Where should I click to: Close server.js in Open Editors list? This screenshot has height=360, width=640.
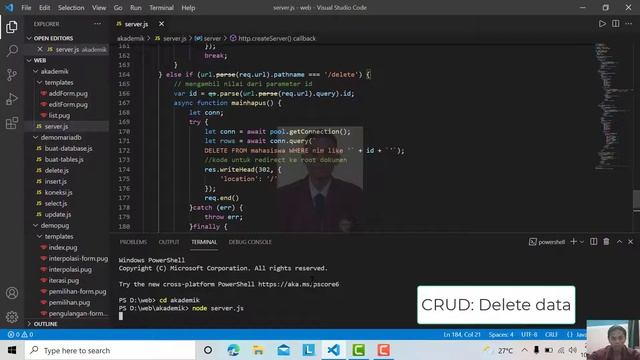(x=40, y=49)
